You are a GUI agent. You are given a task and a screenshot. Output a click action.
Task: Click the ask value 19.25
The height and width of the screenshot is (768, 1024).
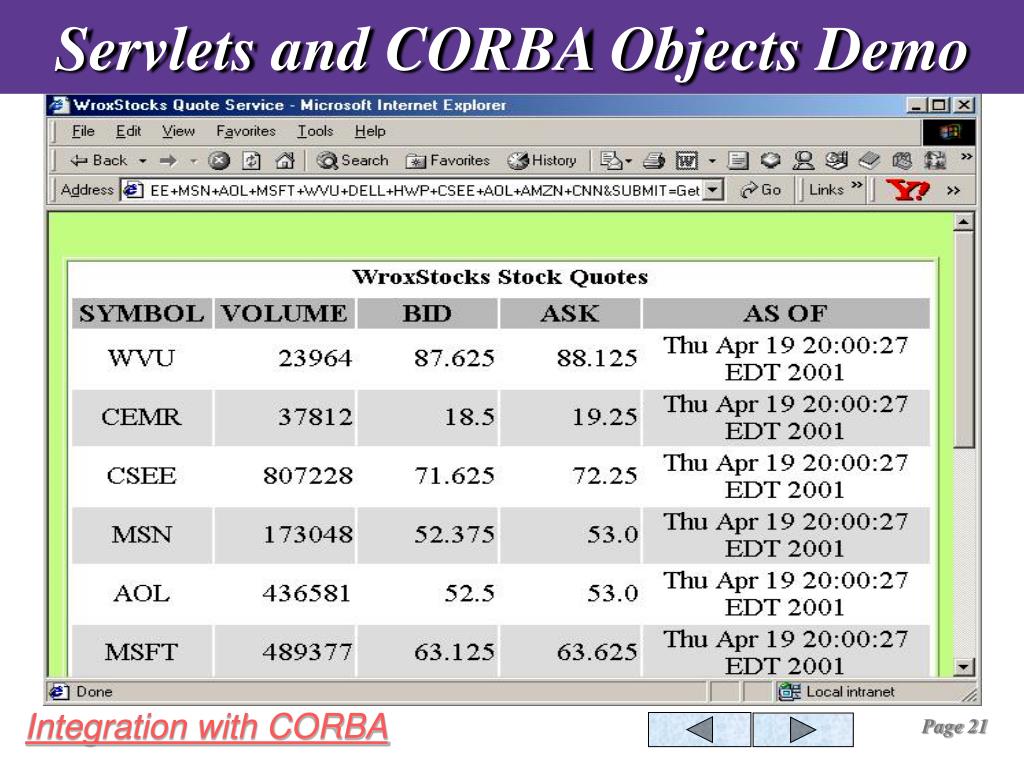pyautogui.click(x=605, y=417)
